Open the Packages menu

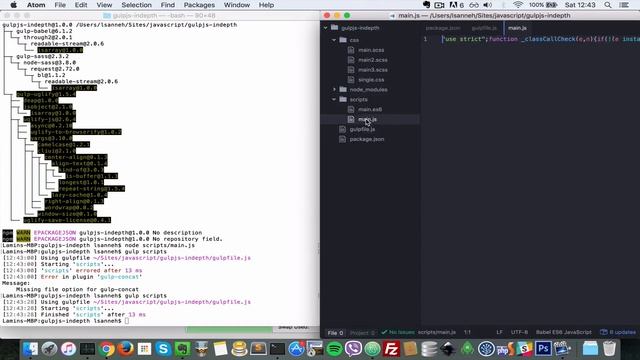point(199,5)
